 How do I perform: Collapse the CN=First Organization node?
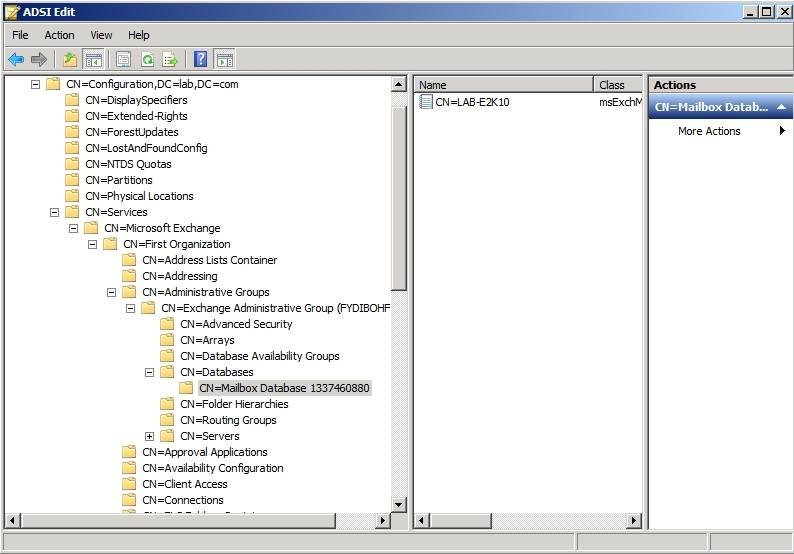coord(92,244)
